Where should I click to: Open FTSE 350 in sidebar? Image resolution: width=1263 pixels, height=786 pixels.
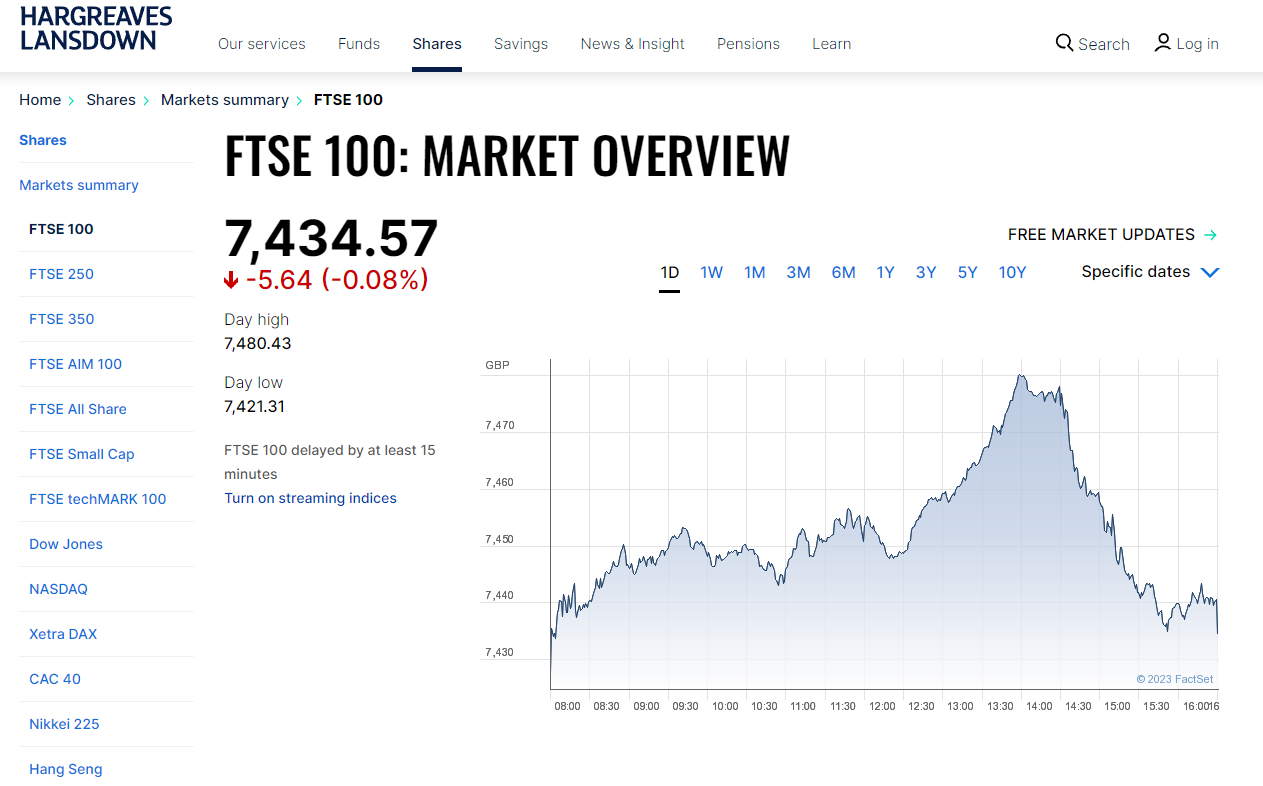(x=62, y=319)
